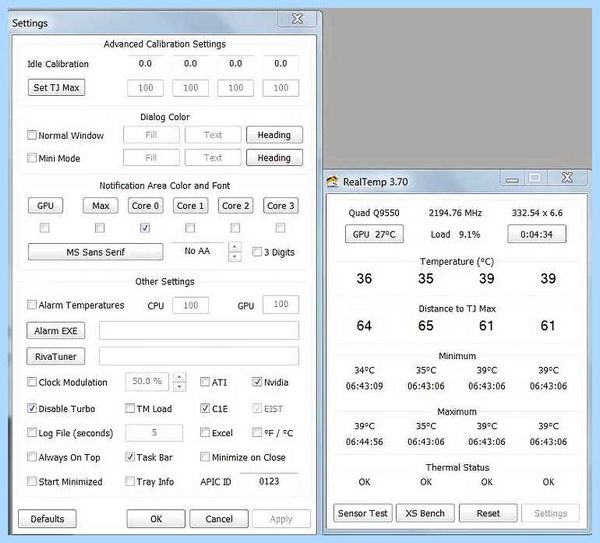The width and height of the screenshot is (600, 543).
Task: Click the Core 2 color button
Action: coord(235,205)
